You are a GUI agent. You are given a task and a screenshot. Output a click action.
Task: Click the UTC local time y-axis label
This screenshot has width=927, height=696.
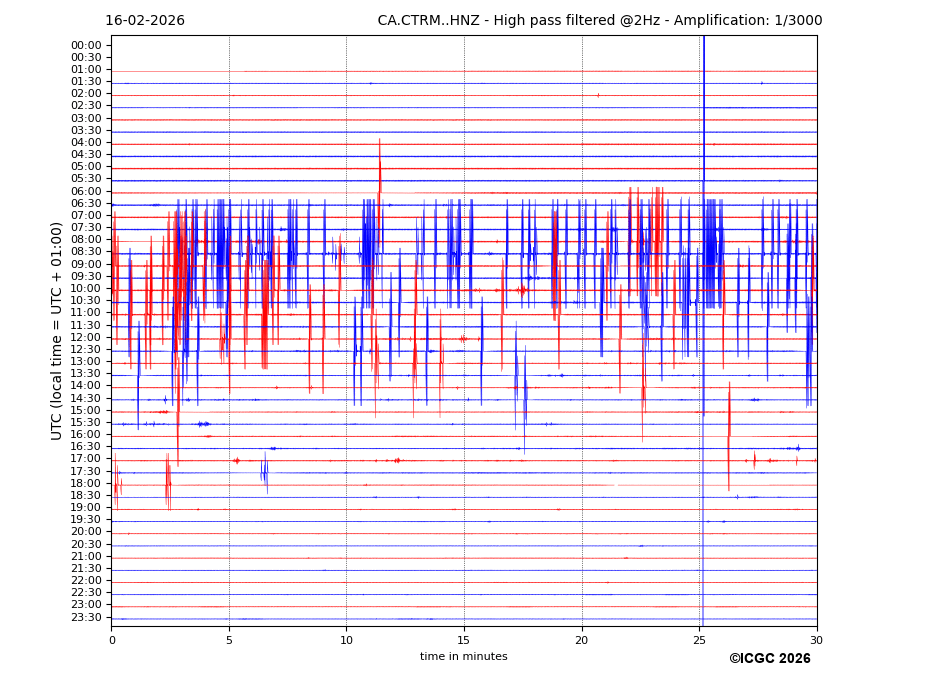(57, 331)
